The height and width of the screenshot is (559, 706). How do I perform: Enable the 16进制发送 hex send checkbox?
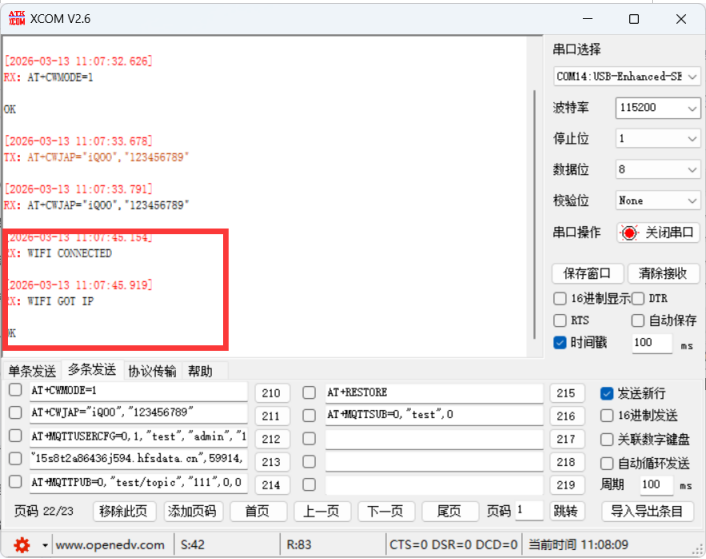(607, 416)
